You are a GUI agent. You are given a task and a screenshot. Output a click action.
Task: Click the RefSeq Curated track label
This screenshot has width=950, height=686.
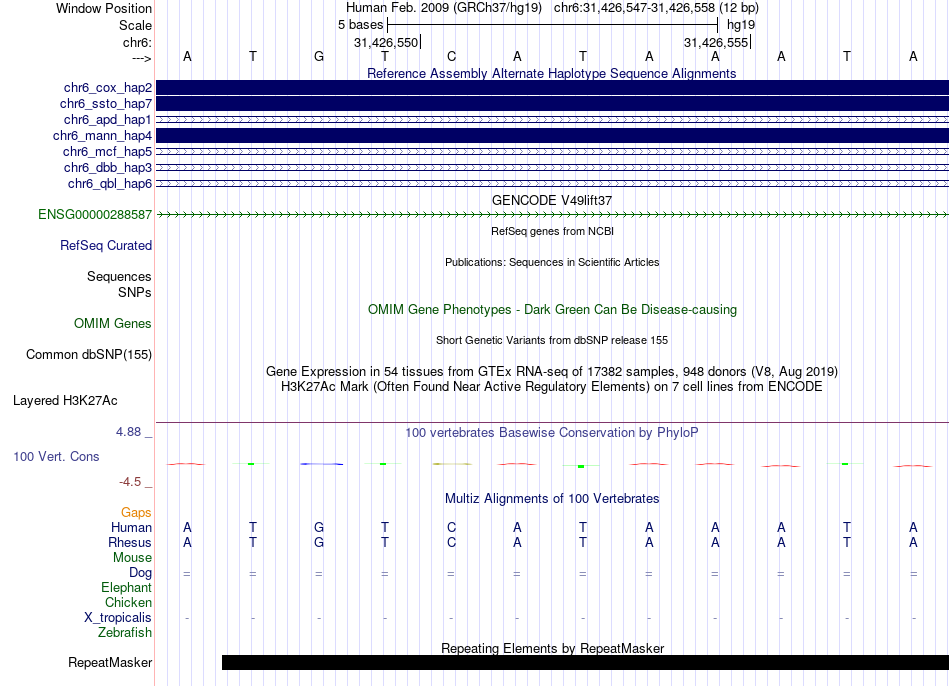[x=106, y=245]
